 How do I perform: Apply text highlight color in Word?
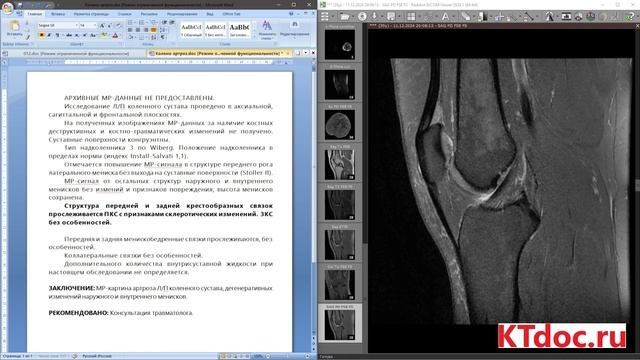tap(104, 36)
